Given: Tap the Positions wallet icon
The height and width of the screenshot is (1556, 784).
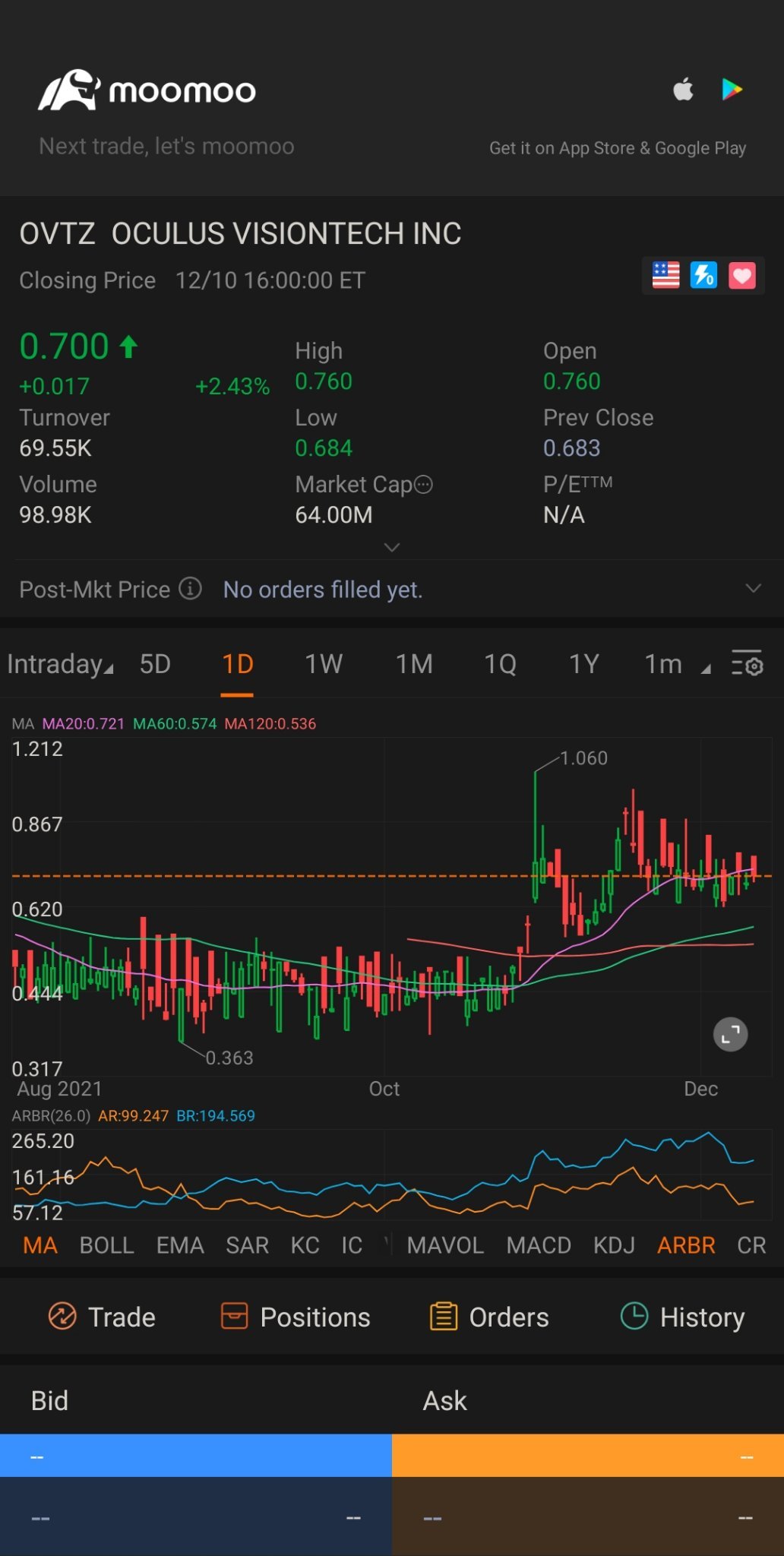Looking at the screenshot, I should (x=234, y=1316).
